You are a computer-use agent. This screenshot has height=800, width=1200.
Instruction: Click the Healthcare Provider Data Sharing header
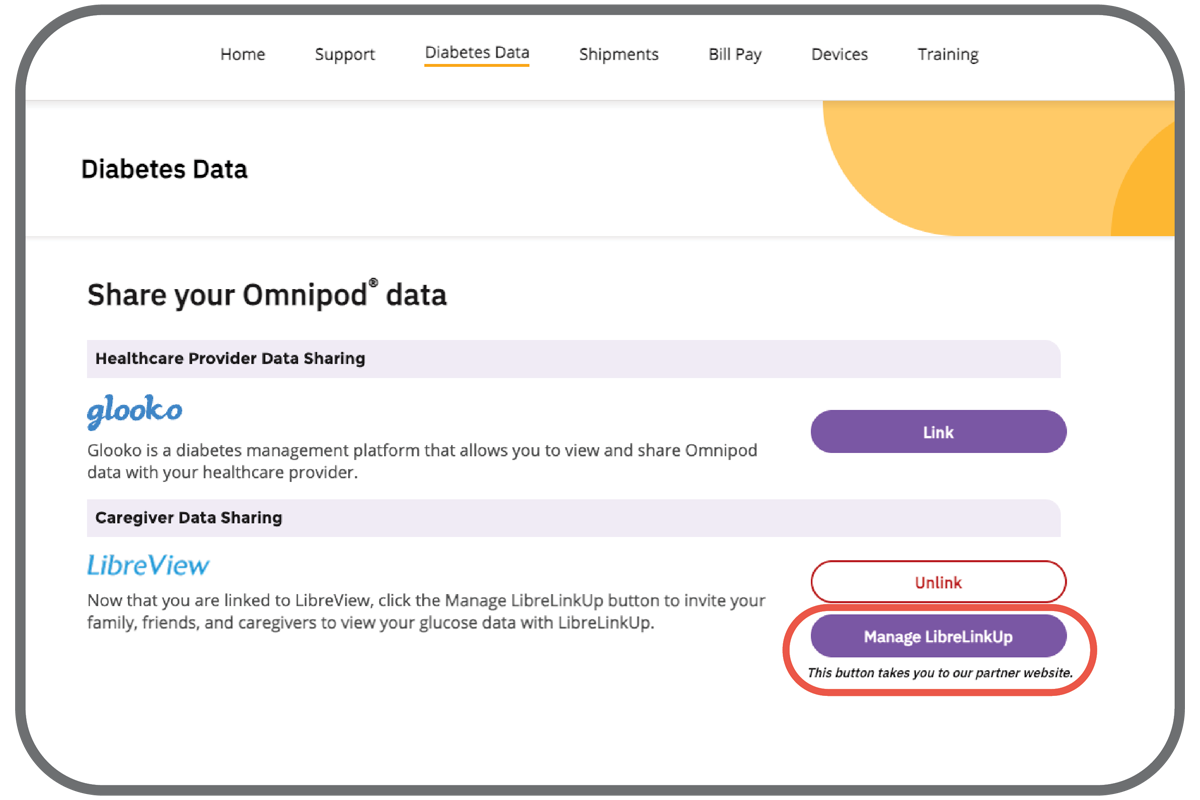230,358
